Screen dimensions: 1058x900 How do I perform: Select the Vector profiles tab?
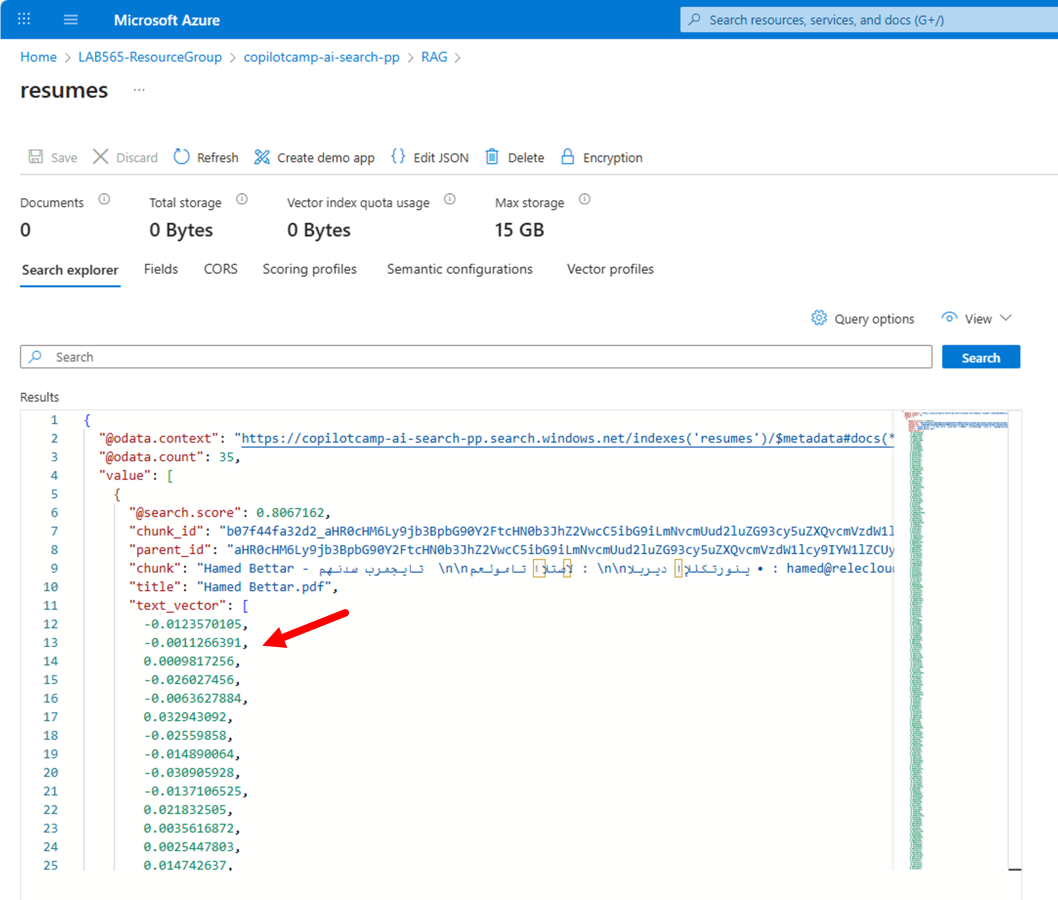click(610, 269)
